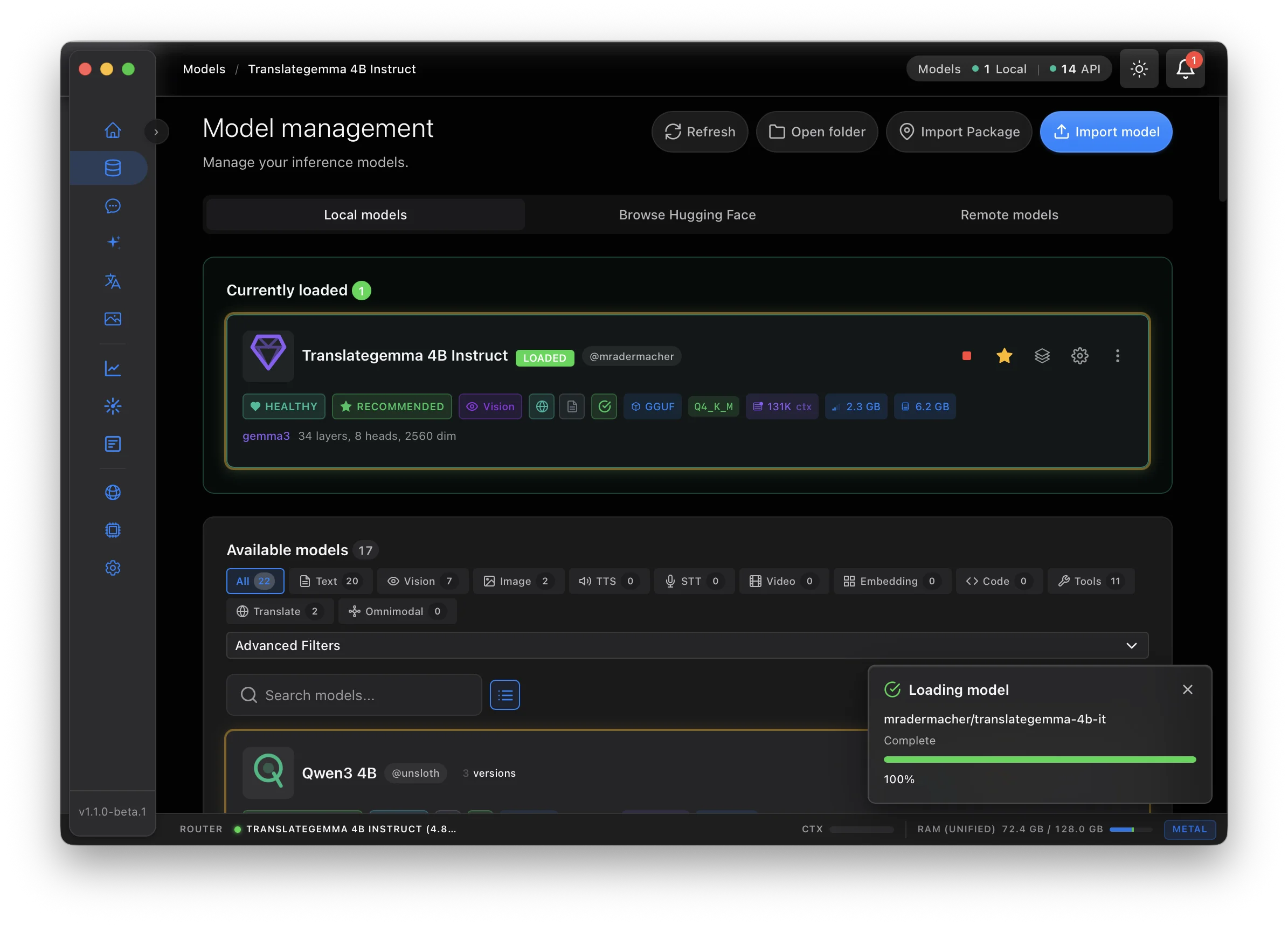Toggle the light/dark theme sun button
This screenshot has width=1288, height=925.
pyautogui.click(x=1139, y=69)
